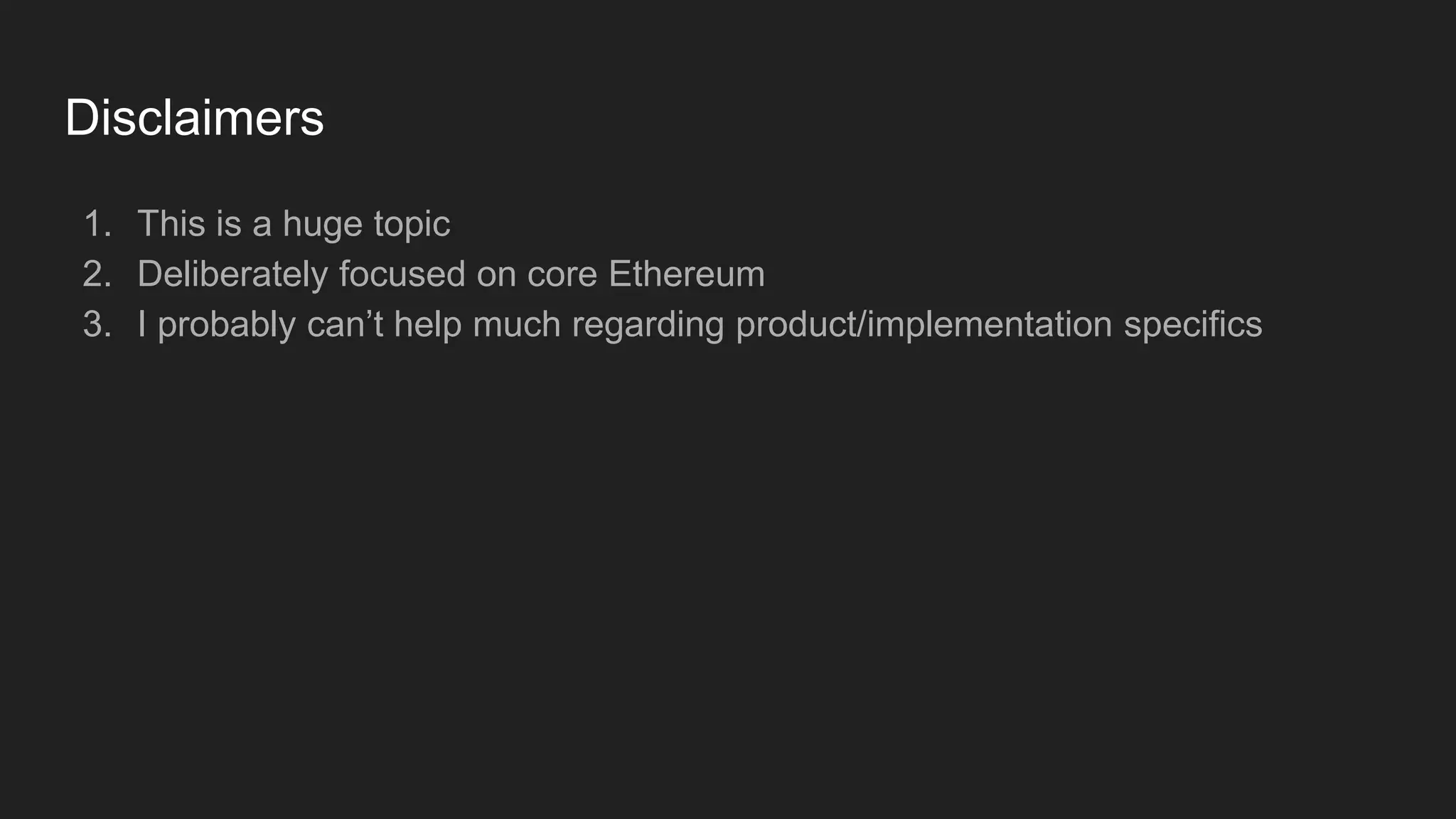Click the word "can't" in the third bullet
The image size is (1456, 819).
[x=345, y=325]
